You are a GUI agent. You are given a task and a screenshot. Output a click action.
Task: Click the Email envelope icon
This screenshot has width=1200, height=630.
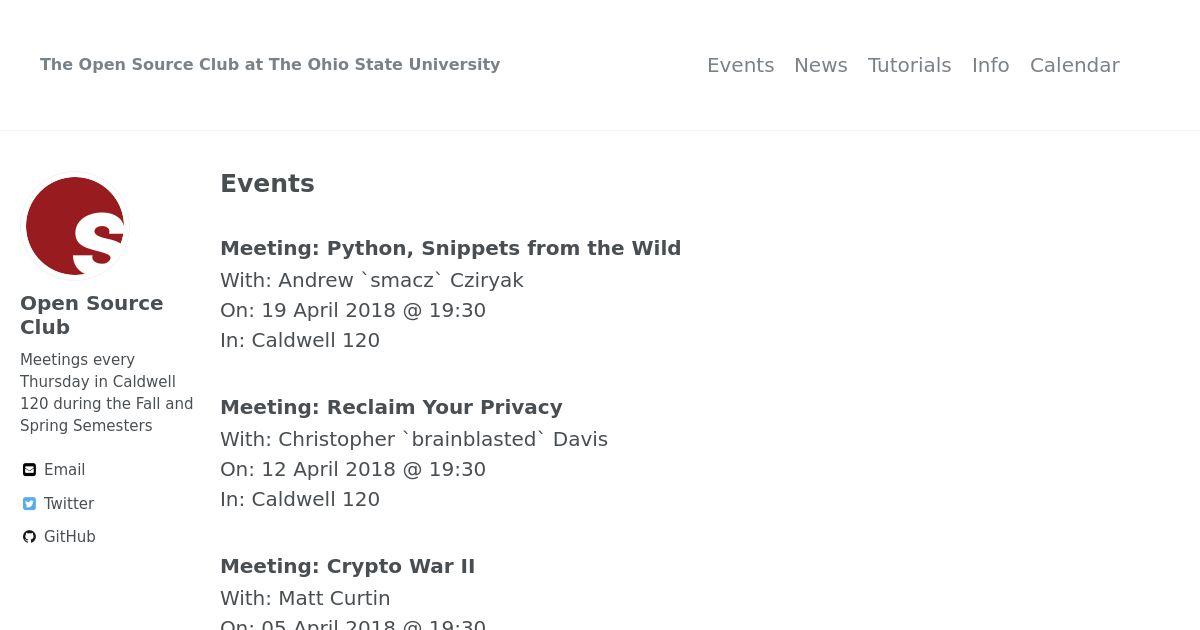(x=29, y=470)
